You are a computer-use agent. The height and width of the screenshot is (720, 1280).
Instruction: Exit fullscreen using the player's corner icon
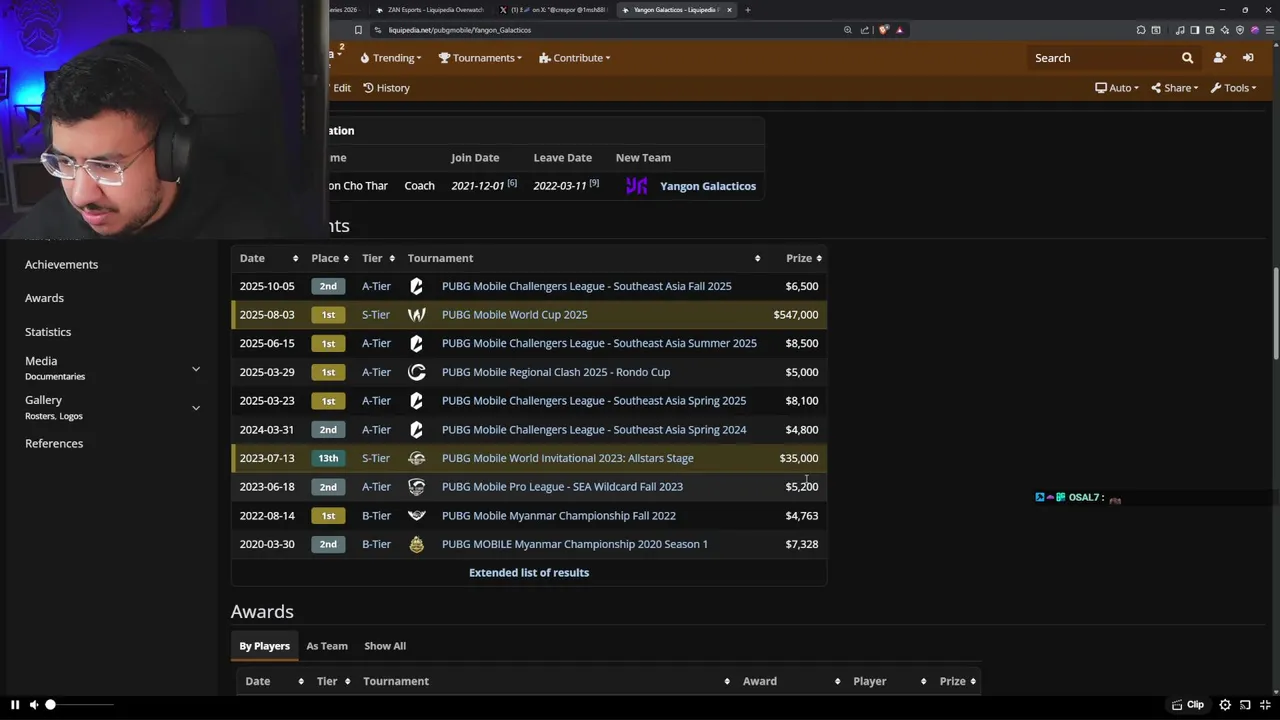(x=1265, y=705)
